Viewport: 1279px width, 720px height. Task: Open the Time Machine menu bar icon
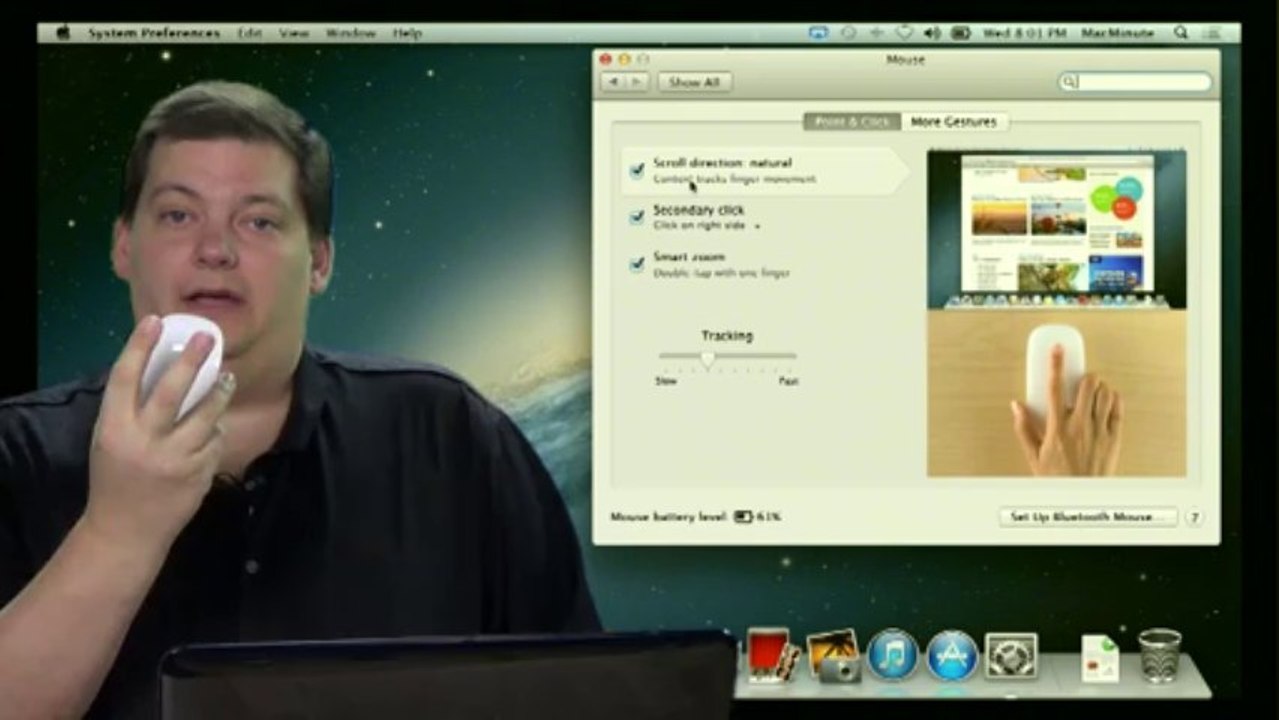tap(848, 33)
